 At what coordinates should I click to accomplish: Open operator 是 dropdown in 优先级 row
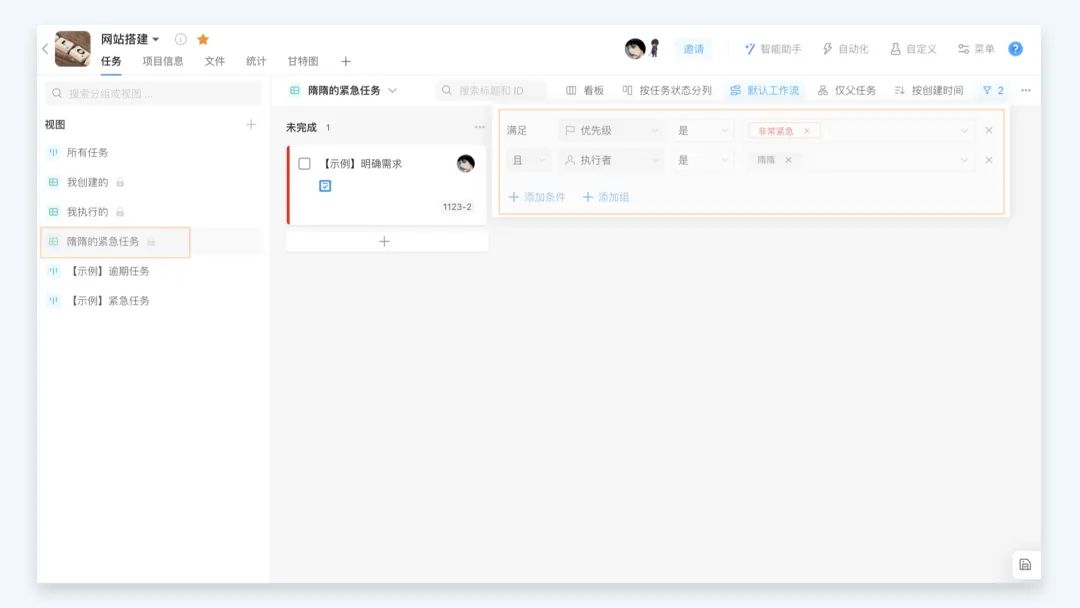(x=702, y=130)
